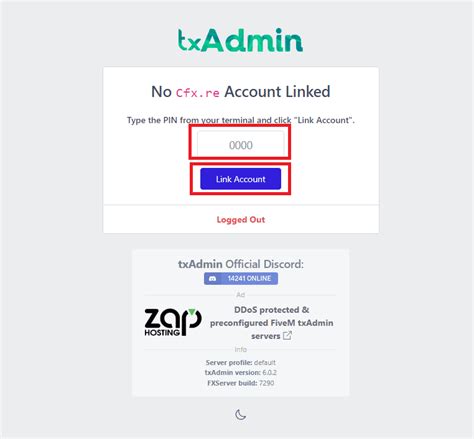Click the Info divider label
This screenshot has width=474, height=439.
click(x=240, y=349)
